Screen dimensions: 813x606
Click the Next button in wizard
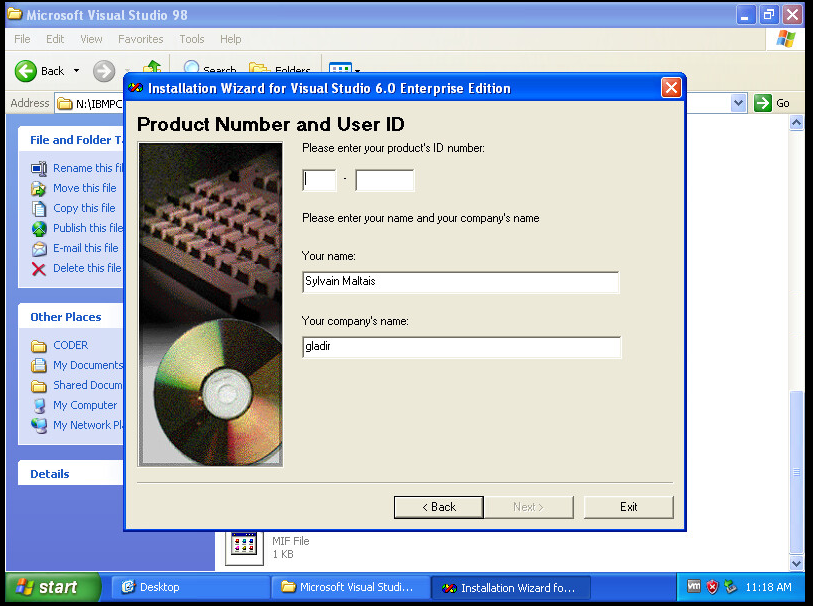click(528, 507)
